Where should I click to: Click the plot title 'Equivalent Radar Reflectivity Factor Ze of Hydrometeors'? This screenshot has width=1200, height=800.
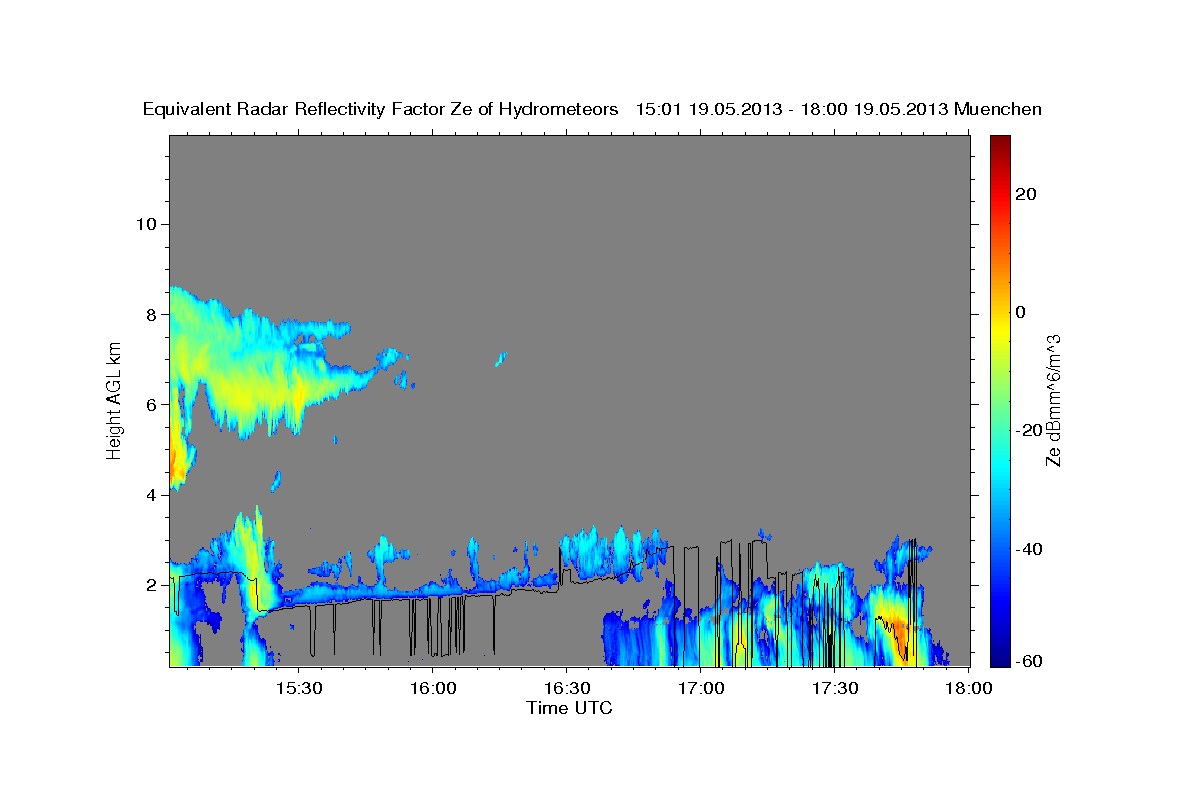[380, 109]
